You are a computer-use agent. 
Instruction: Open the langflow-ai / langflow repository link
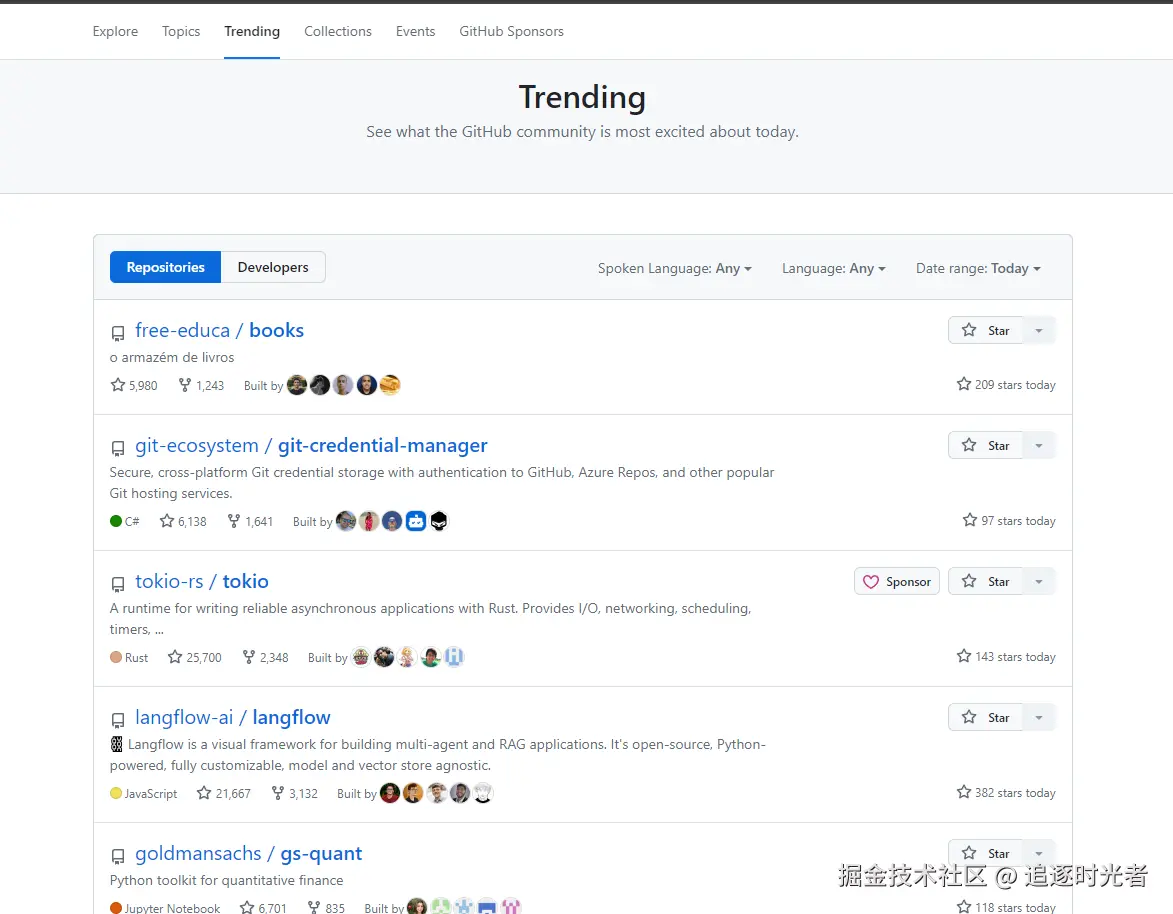233,718
